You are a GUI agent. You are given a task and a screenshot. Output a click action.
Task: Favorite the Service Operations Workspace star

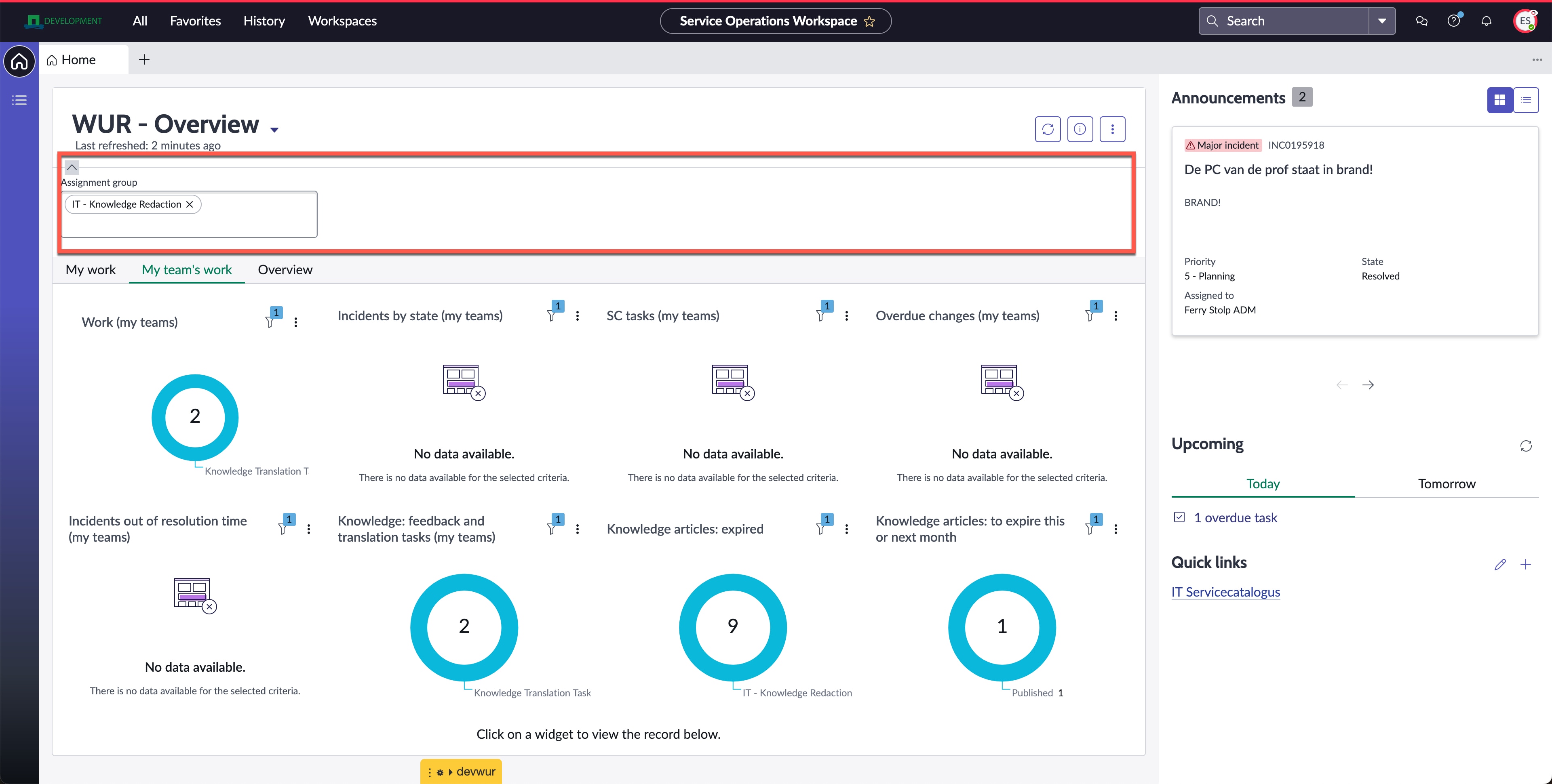pyautogui.click(x=869, y=21)
